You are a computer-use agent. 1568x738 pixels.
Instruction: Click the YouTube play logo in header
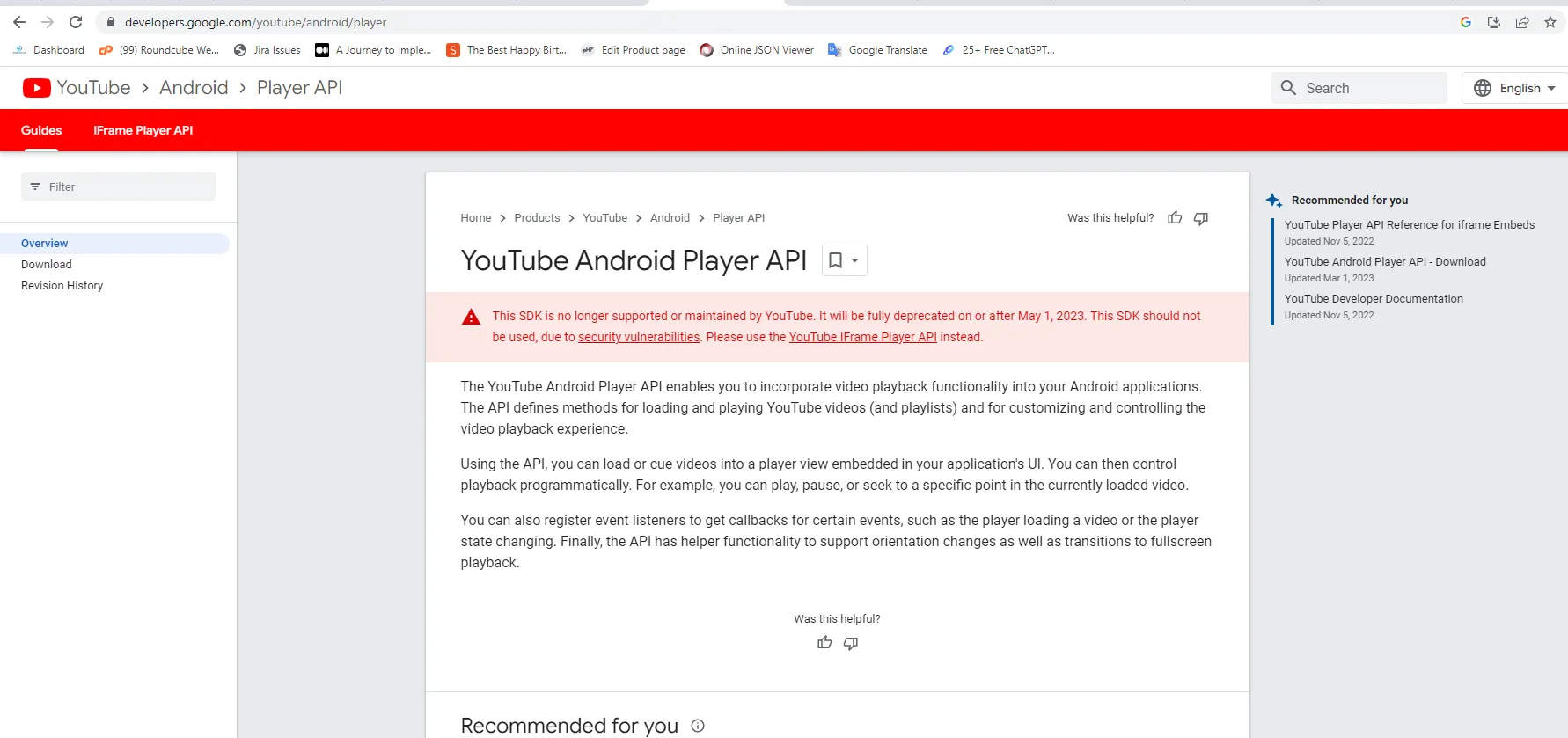coord(36,88)
